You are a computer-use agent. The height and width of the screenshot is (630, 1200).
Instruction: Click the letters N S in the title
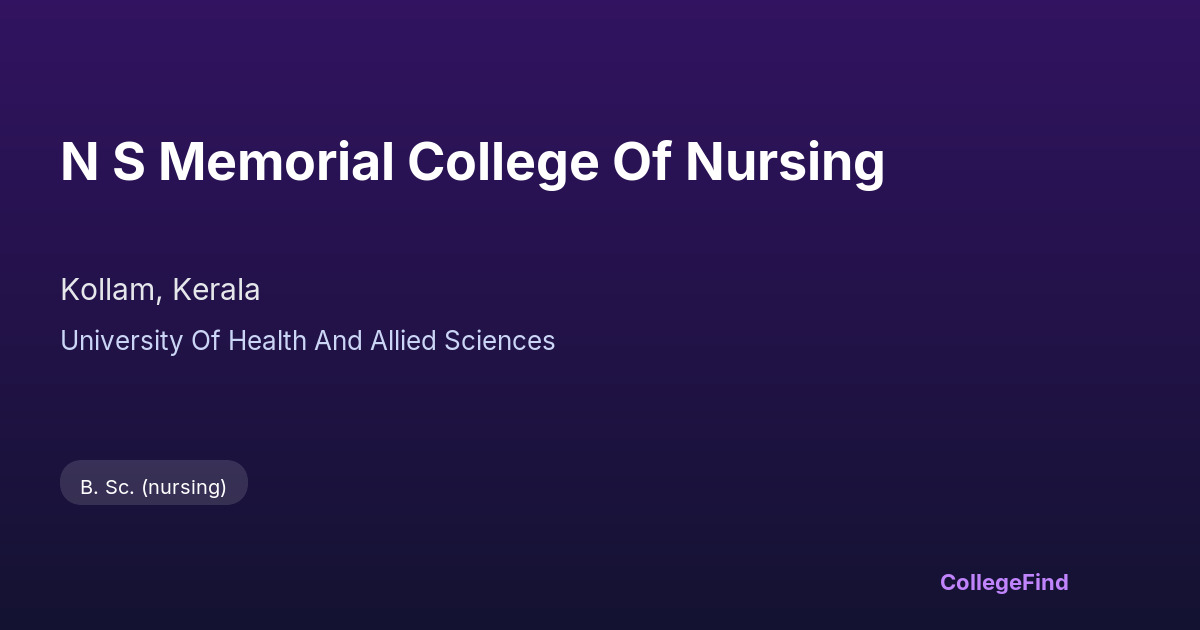click(102, 162)
